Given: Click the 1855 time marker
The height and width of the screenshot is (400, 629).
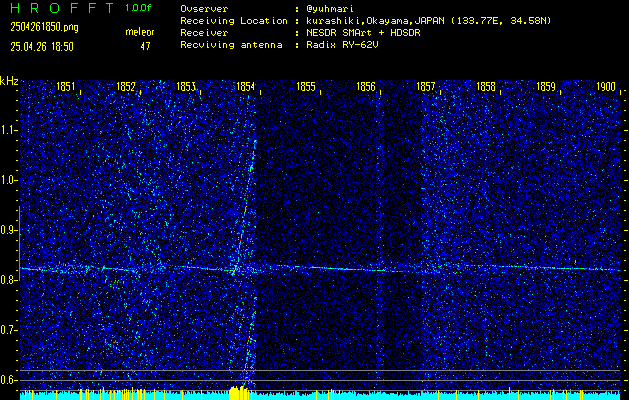Looking at the screenshot, I should (x=306, y=87).
